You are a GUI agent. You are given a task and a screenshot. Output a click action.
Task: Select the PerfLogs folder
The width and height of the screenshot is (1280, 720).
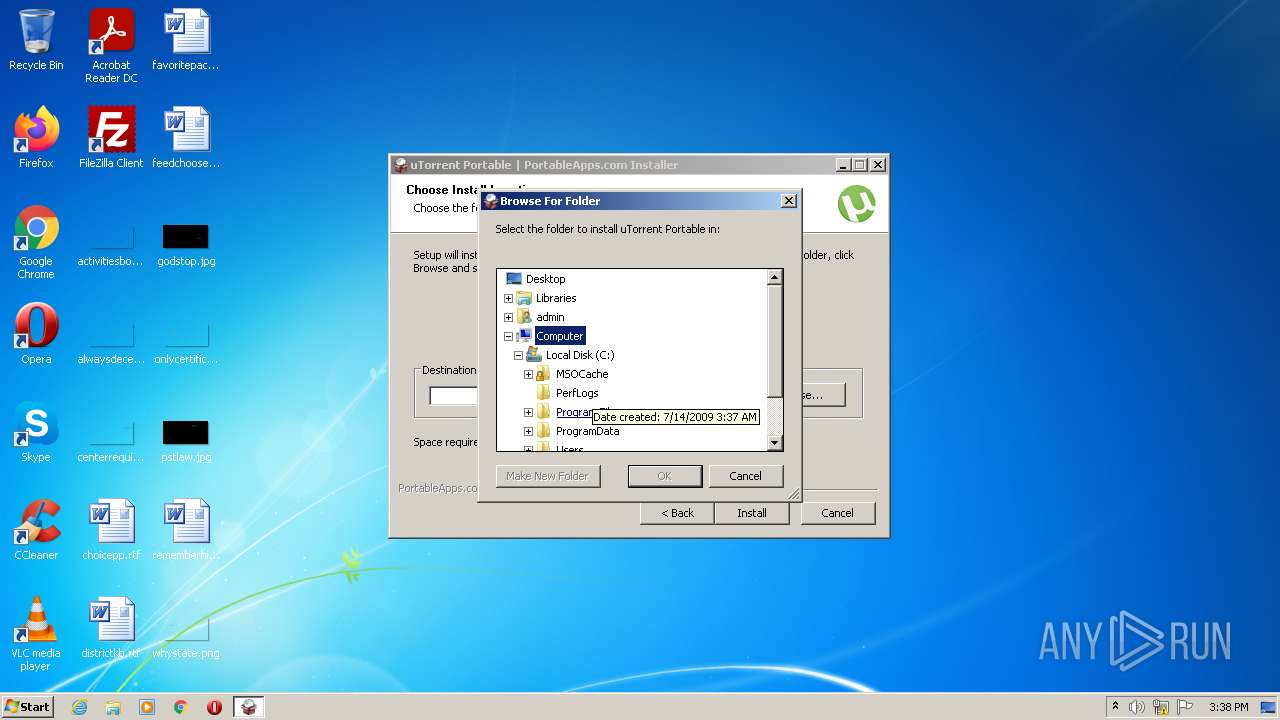(576, 393)
